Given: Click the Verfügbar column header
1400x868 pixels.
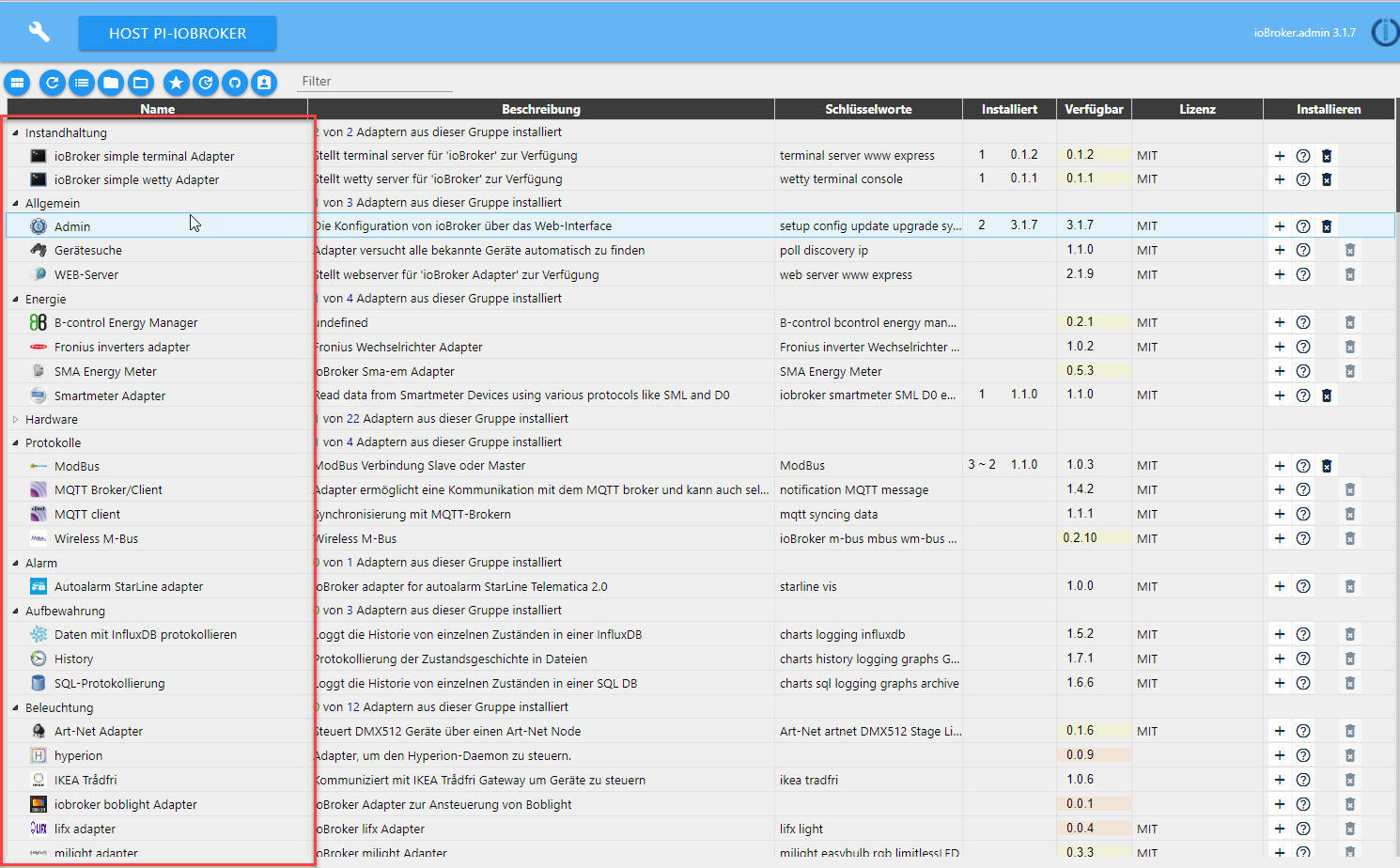Looking at the screenshot, I should 1094,109.
